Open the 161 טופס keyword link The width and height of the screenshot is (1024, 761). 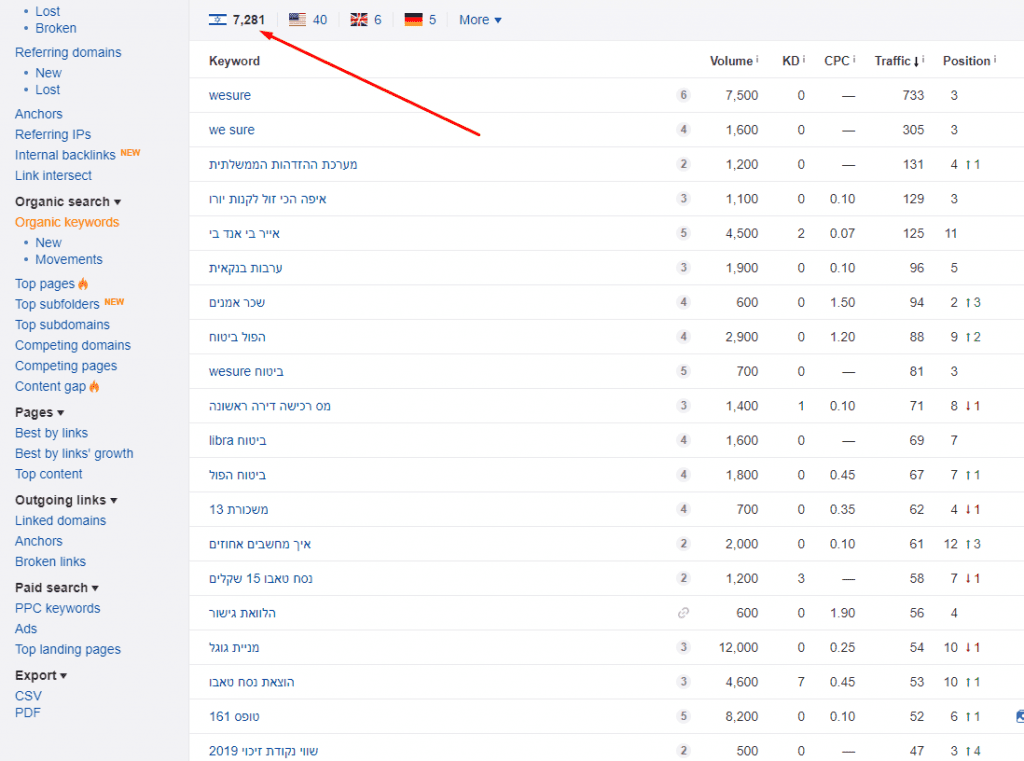[234, 716]
